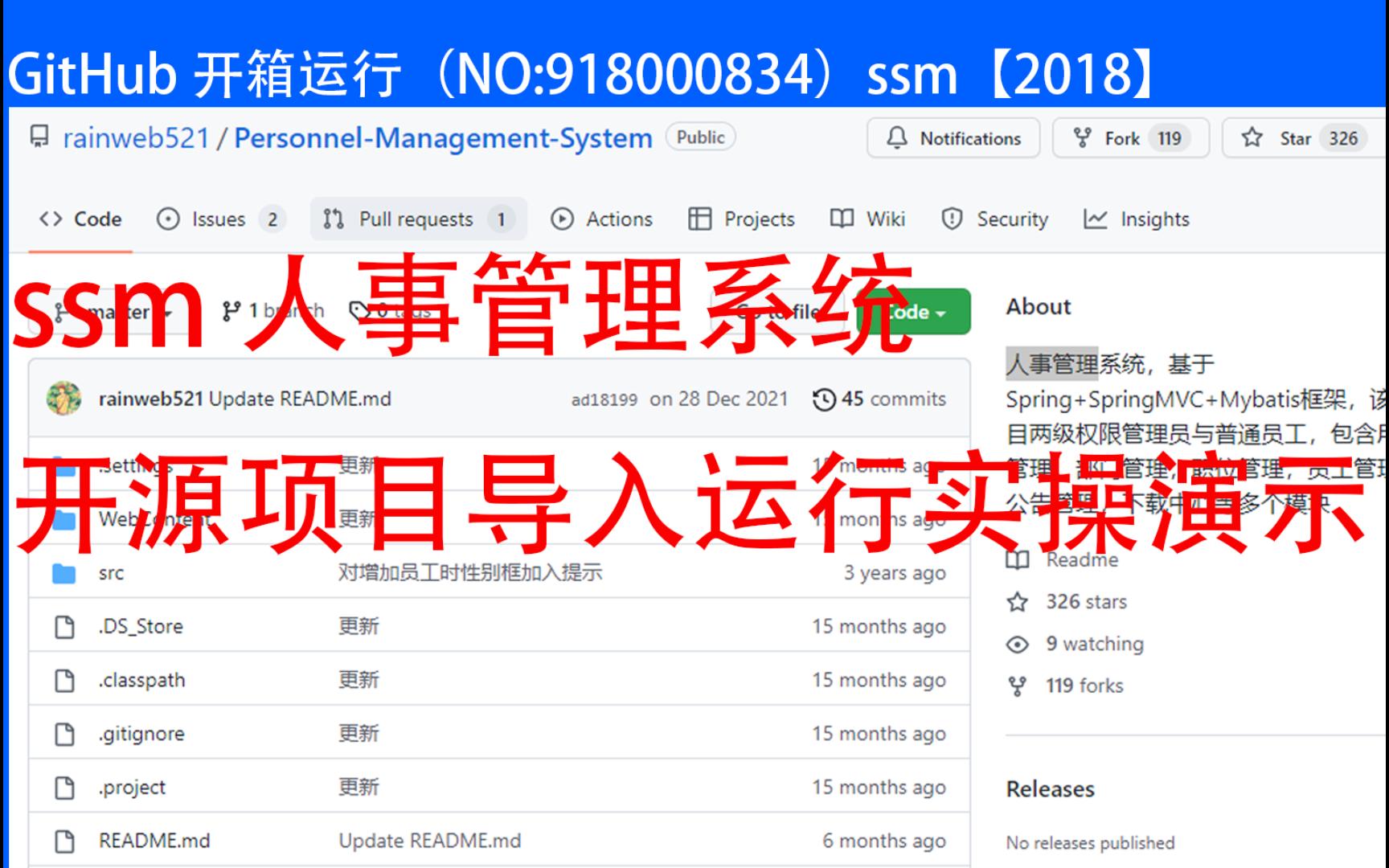Click the README.md file icon
The height and width of the screenshot is (868, 1389).
64,841
